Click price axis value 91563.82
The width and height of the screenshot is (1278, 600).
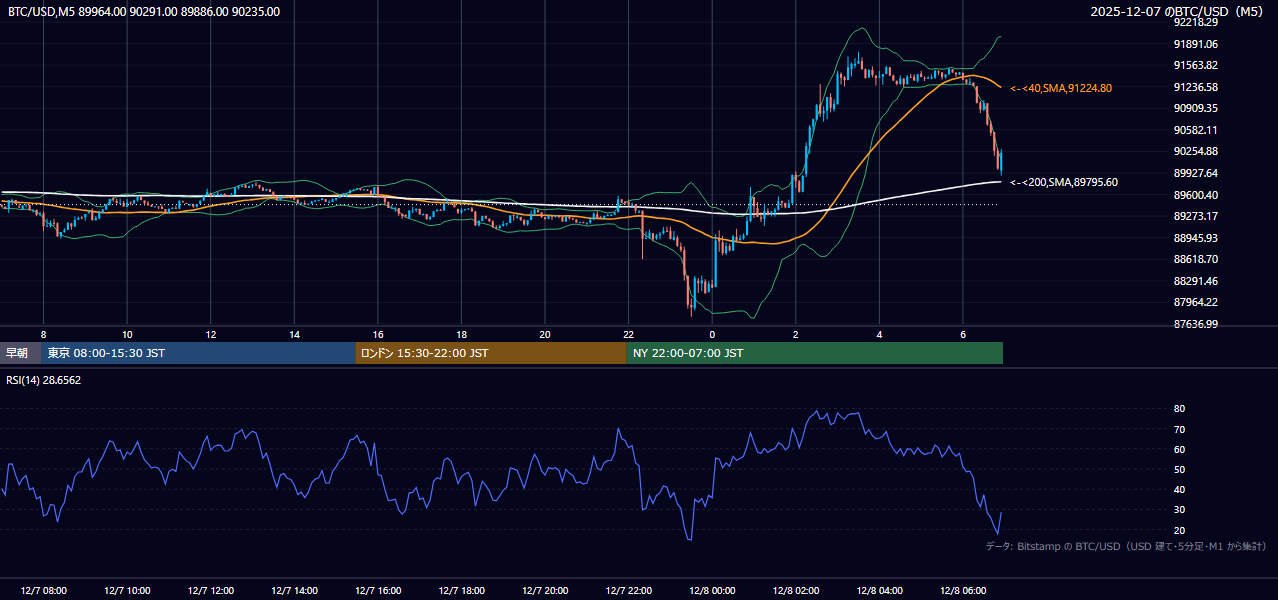[1196, 65]
